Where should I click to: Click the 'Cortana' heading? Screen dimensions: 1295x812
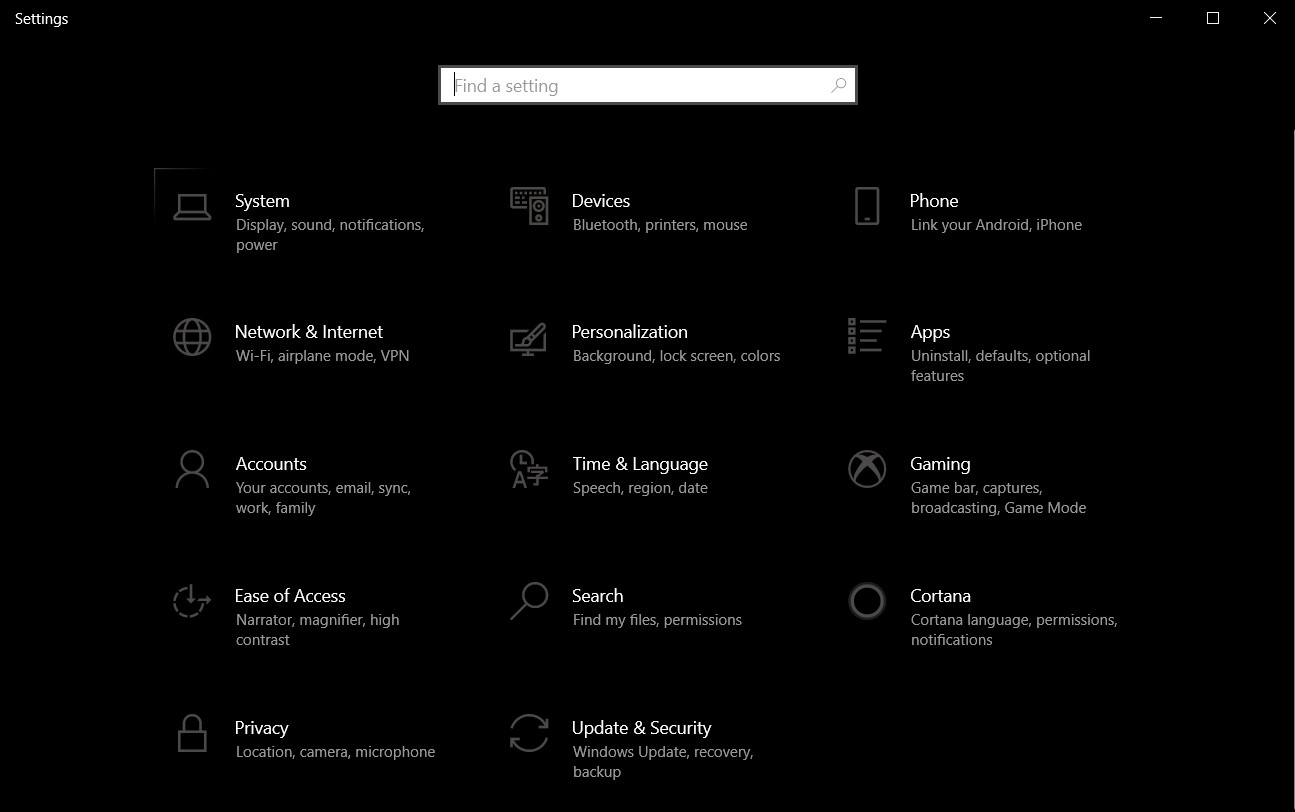(x=940, y=596)
